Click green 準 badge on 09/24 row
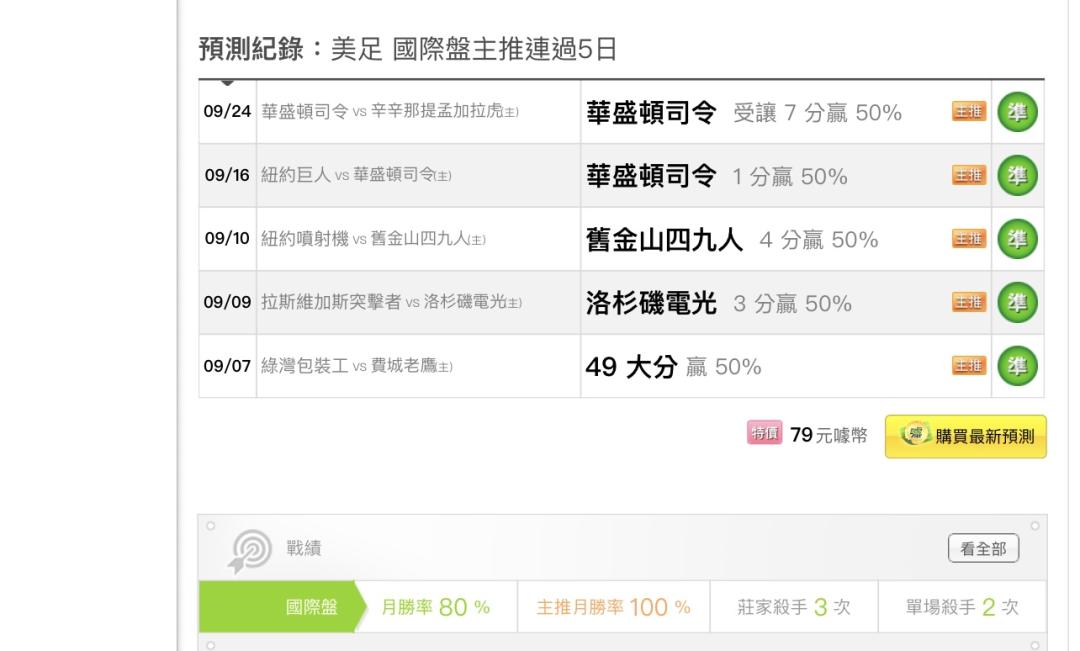 1017,112
